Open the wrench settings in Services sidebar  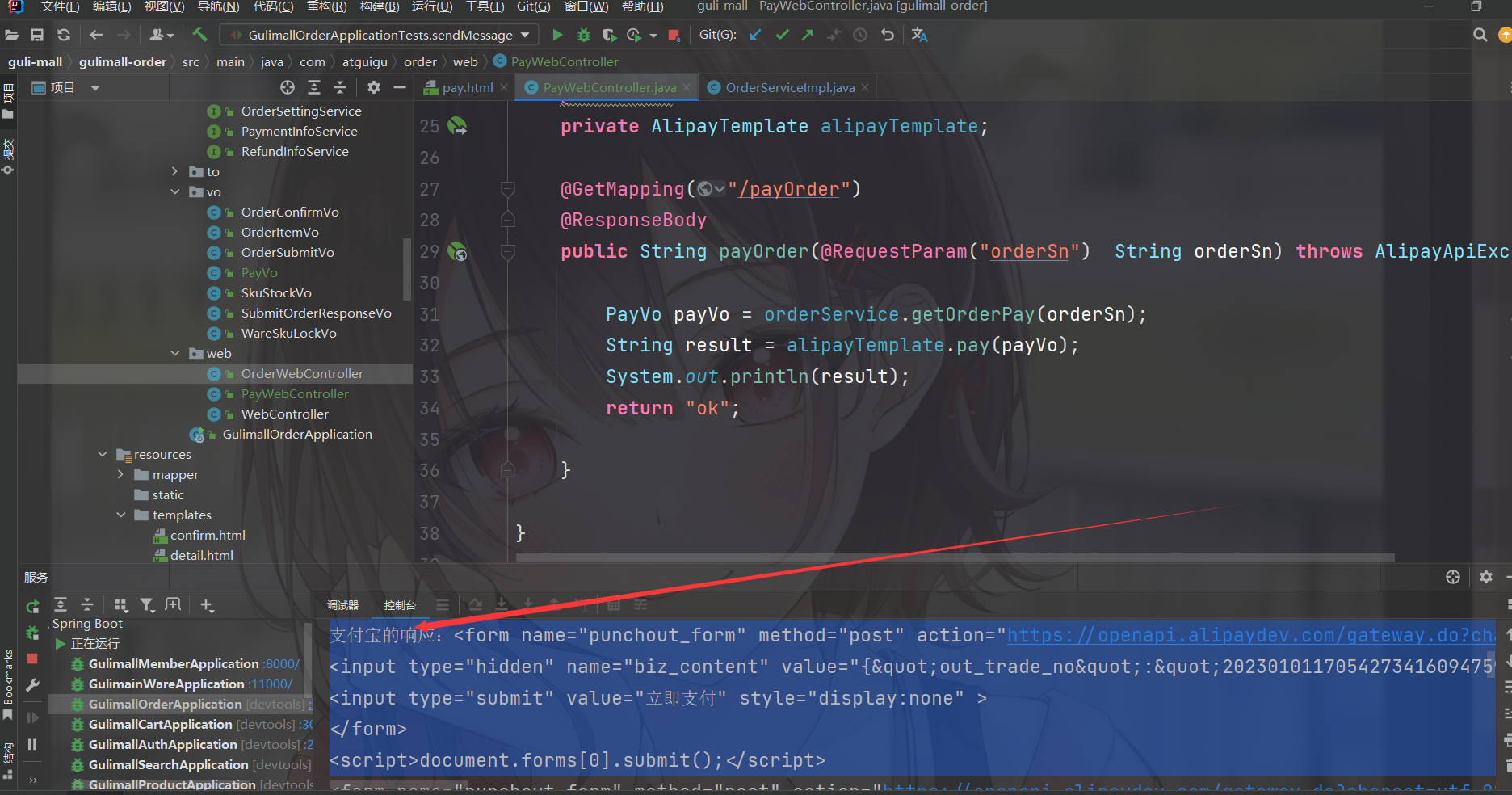(32, 685)
